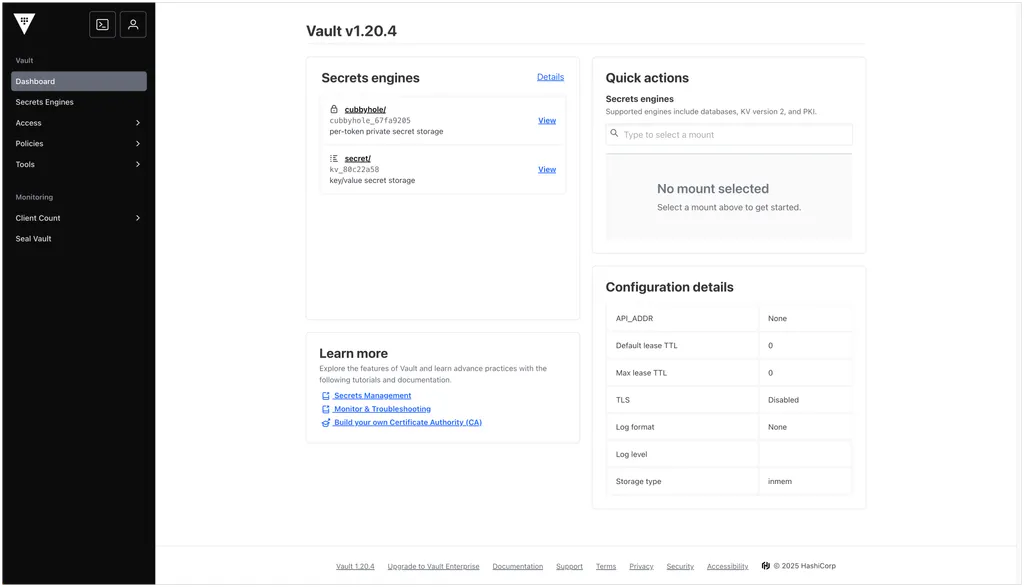1024x587 pixels.
Task: Open the Tools sidebar item
Action: pyautogui.click(x=79, y=165)
